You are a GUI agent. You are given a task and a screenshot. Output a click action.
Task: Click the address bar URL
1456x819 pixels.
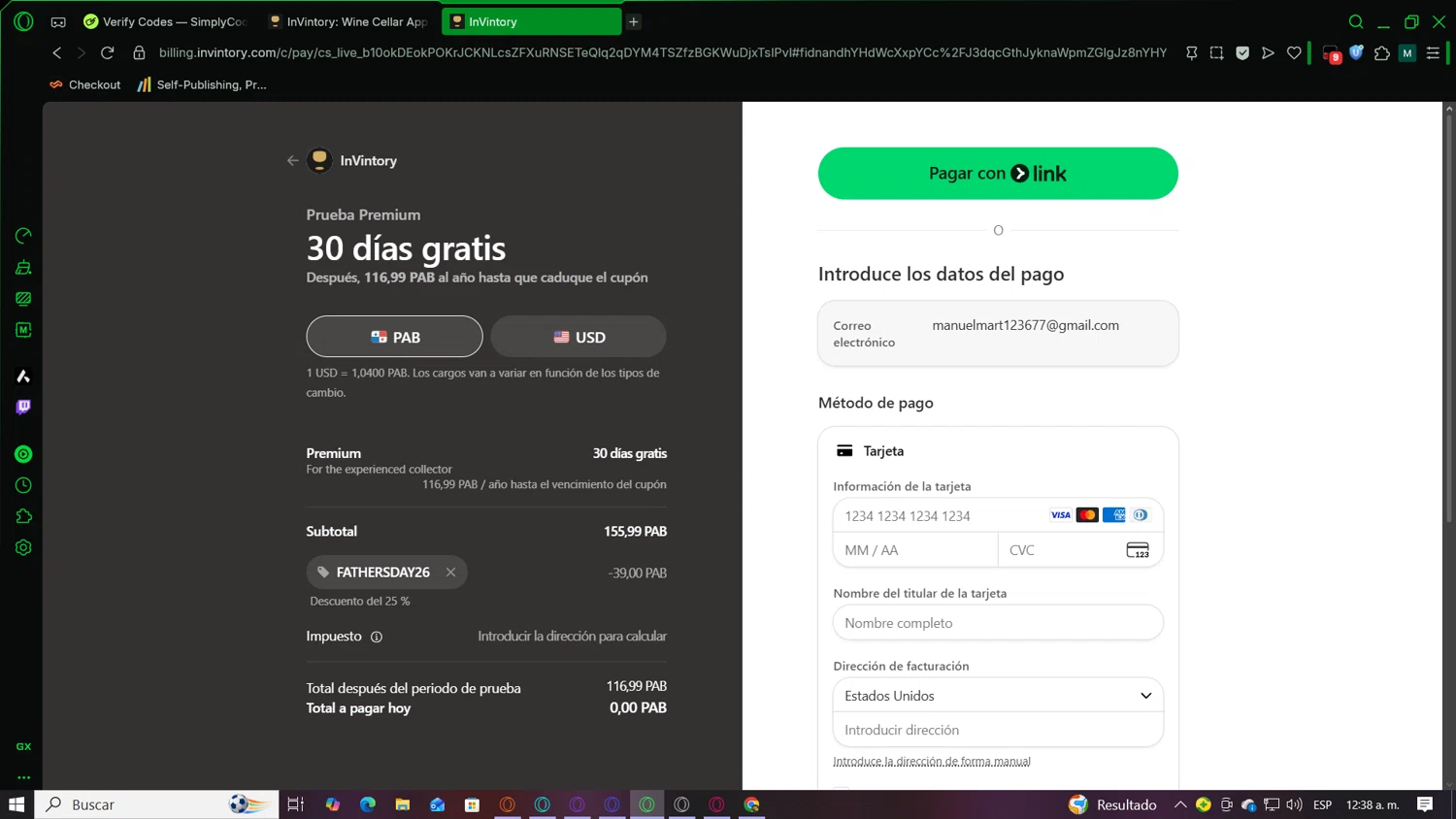pos(663,53)
